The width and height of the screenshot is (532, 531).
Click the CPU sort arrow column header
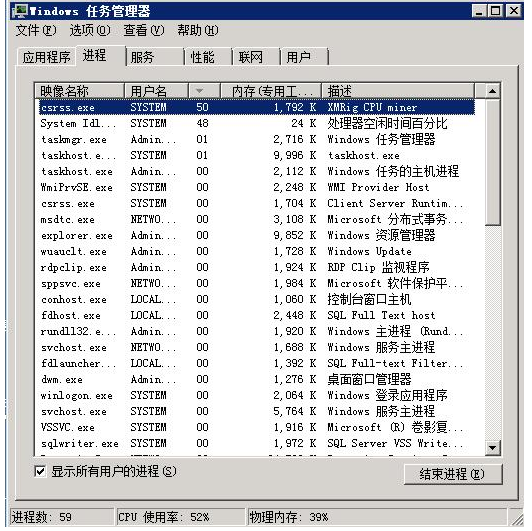204,91
